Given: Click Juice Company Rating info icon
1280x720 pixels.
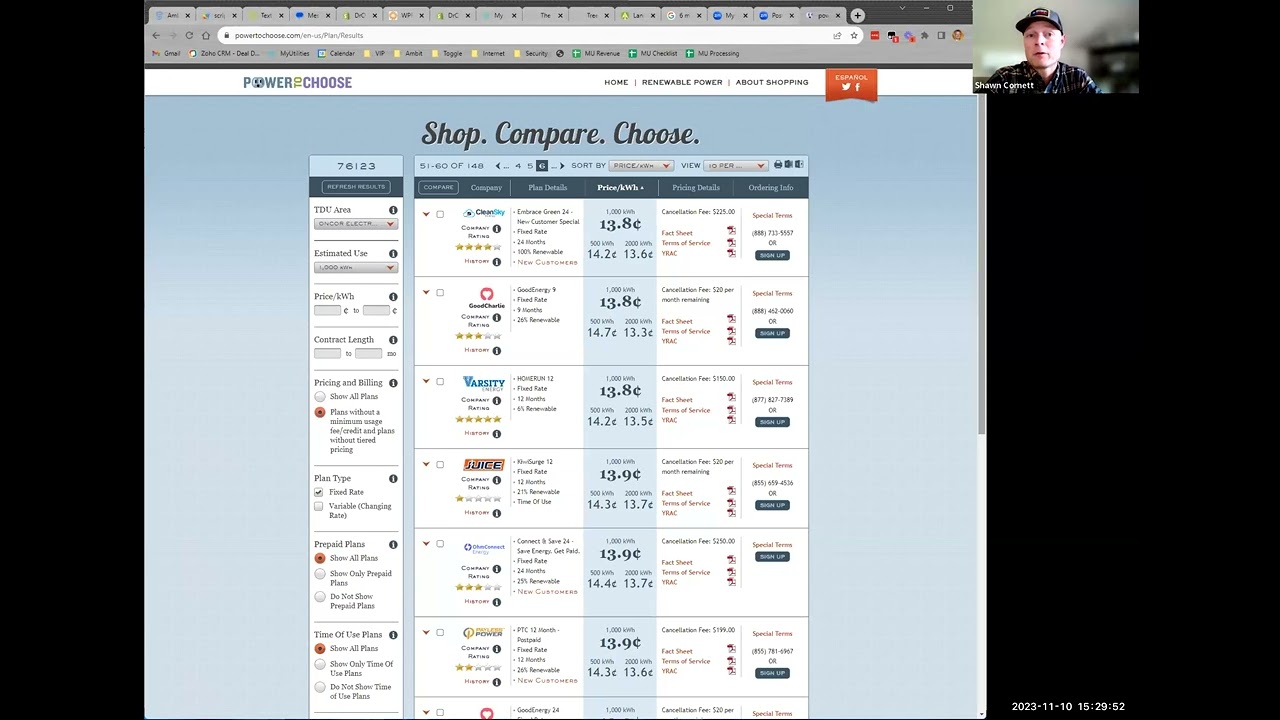Looking at the screenshot, I should (496, 481).
